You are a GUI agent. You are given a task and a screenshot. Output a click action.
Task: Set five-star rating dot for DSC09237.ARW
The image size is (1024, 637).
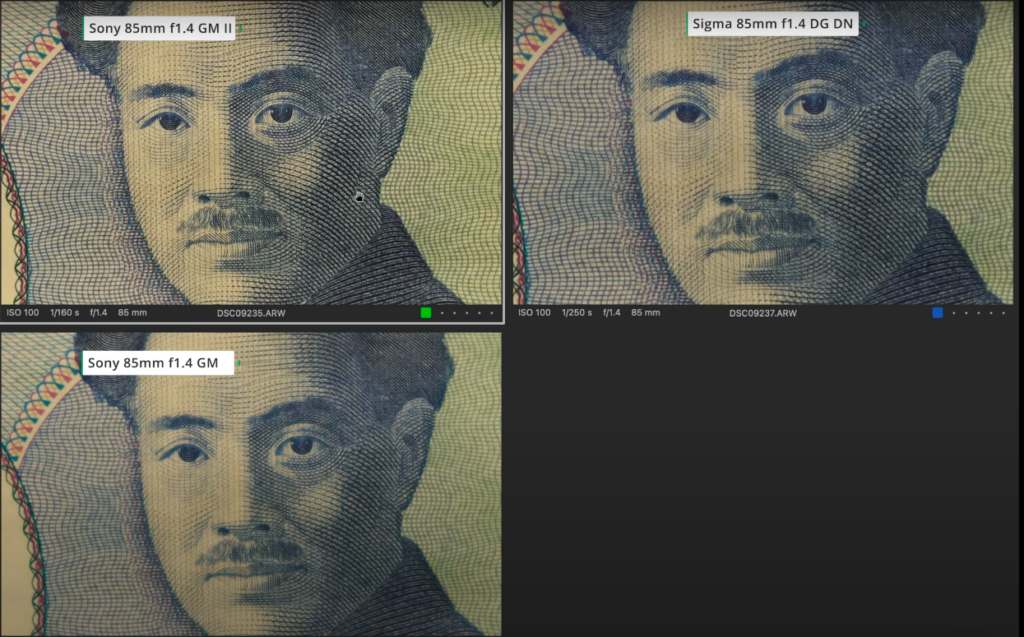[1004, 313]
